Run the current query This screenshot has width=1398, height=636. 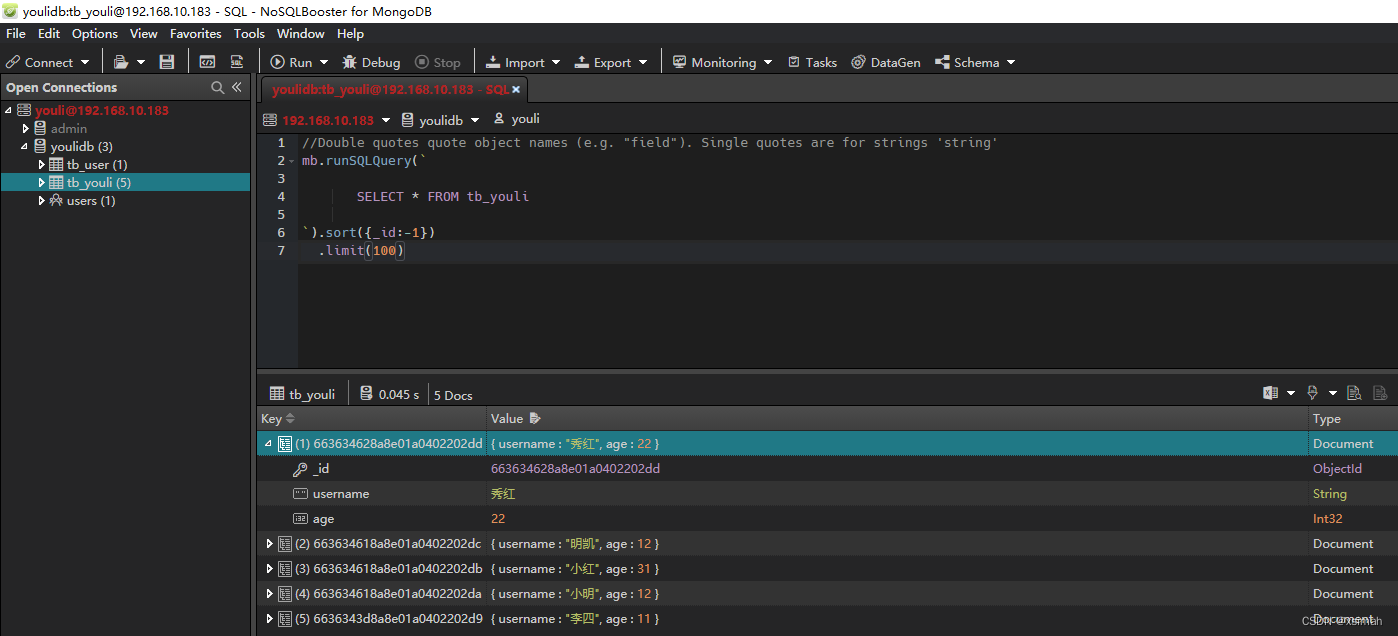pyautogui.click(x=291, y=62)
